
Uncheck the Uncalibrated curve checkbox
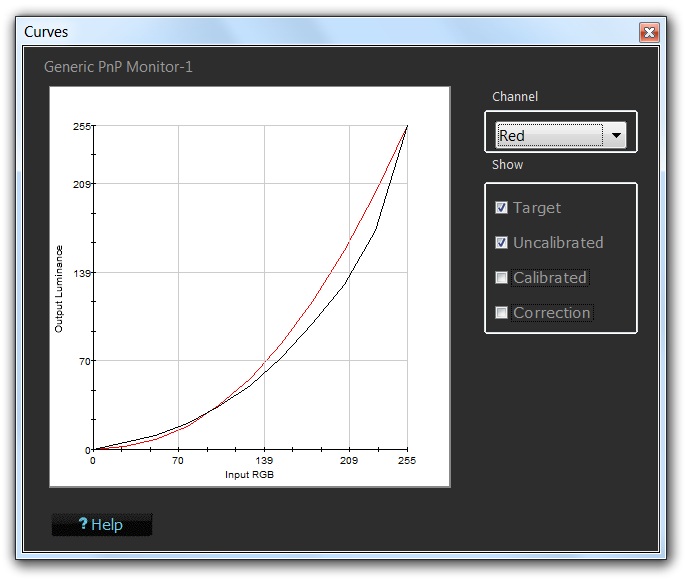click(x=501, y=242)
